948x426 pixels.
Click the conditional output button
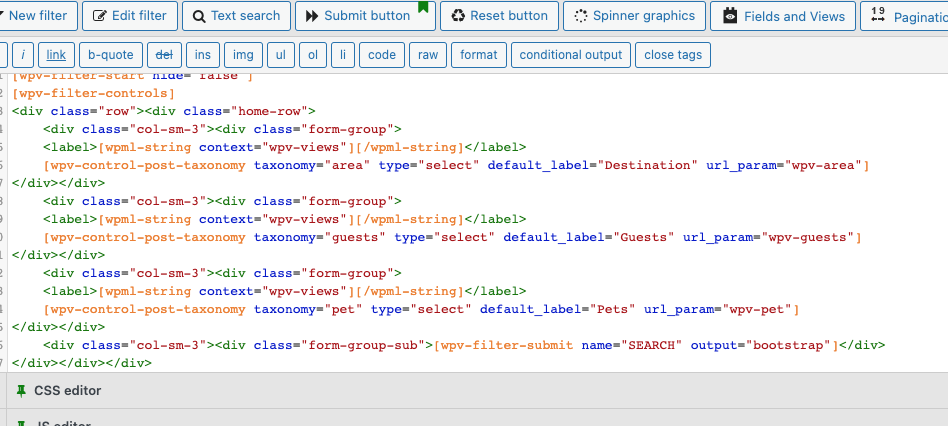click(x=571, y=55)
